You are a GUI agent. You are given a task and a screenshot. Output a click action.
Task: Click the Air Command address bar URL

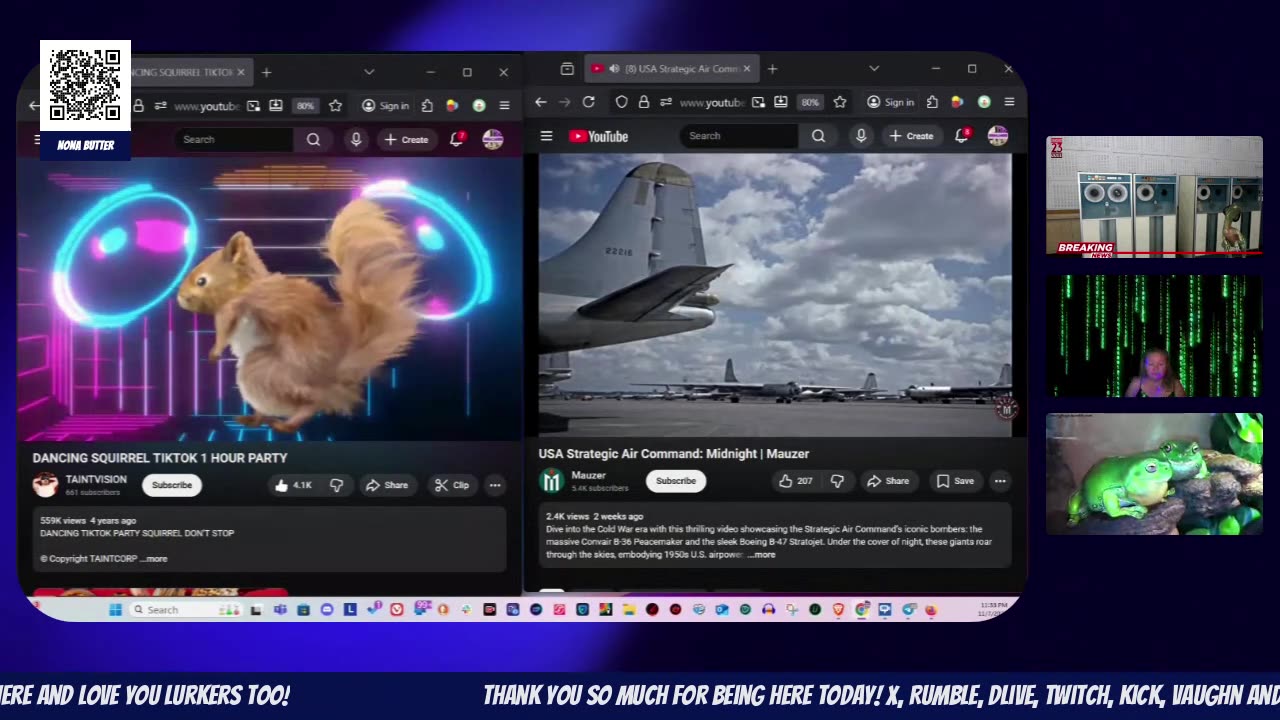coord(711,102)
